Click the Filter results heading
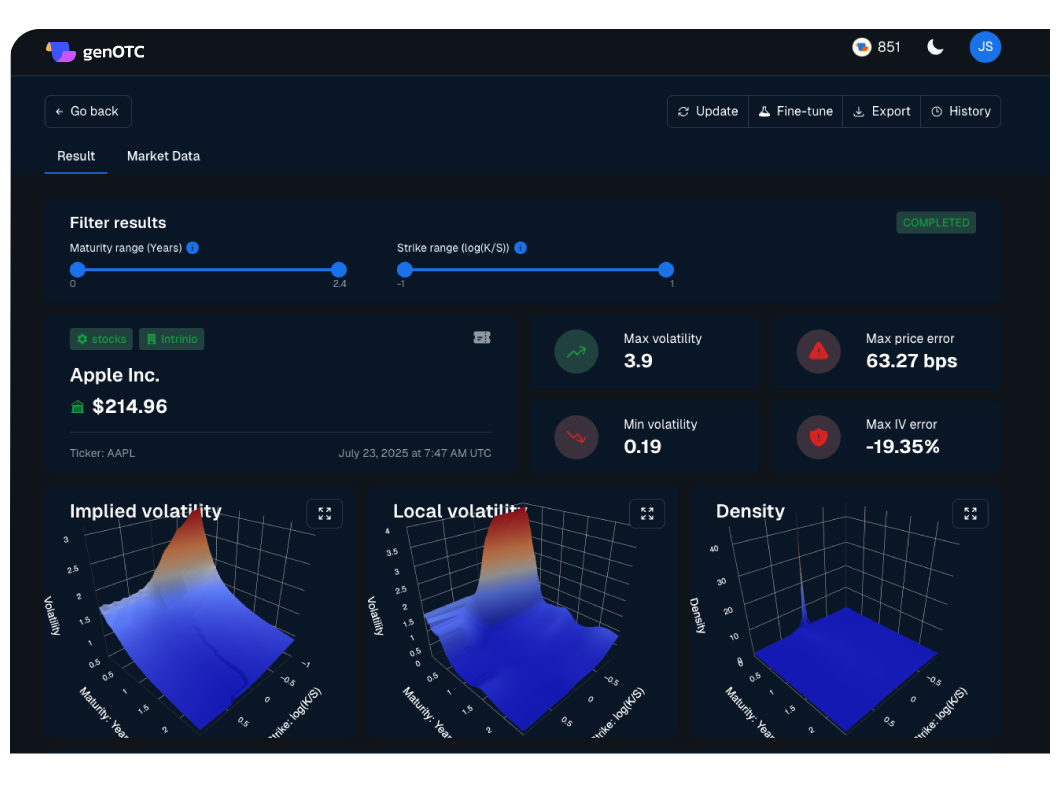Screen dimensions: 1060x809 tap(118, 223)
